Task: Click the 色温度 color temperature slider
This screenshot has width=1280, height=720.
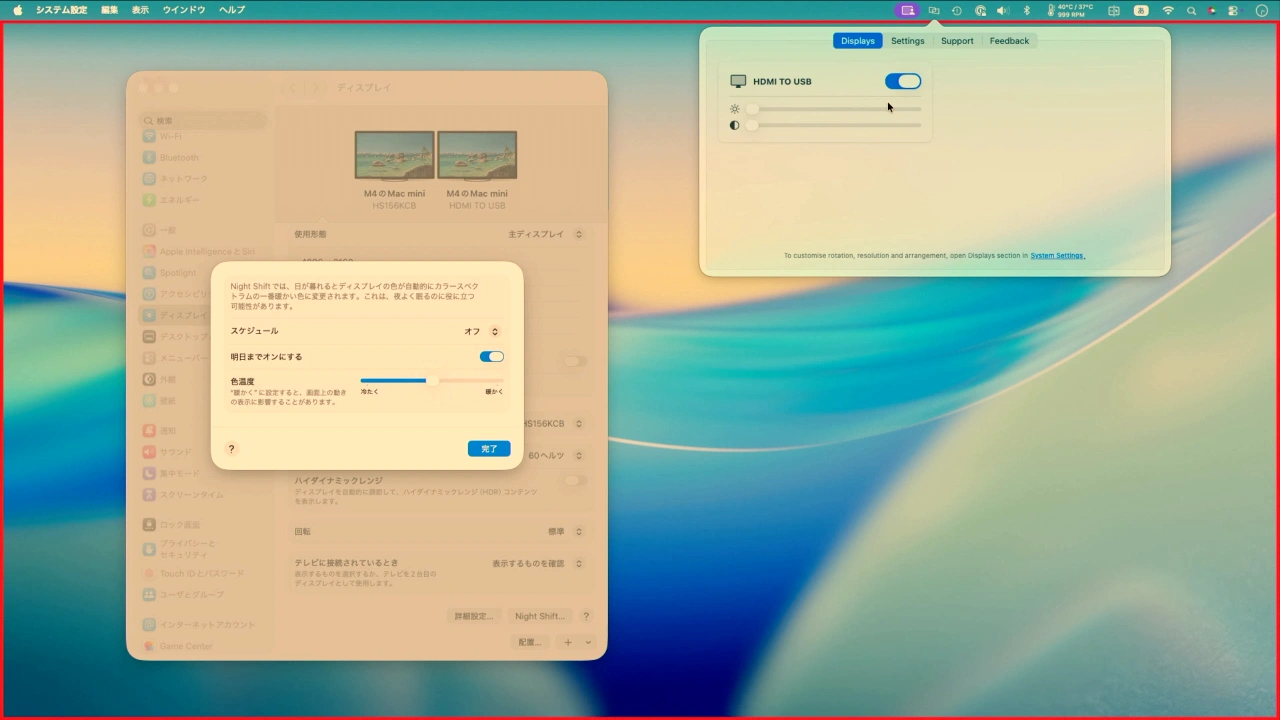Action: [432, 380]
